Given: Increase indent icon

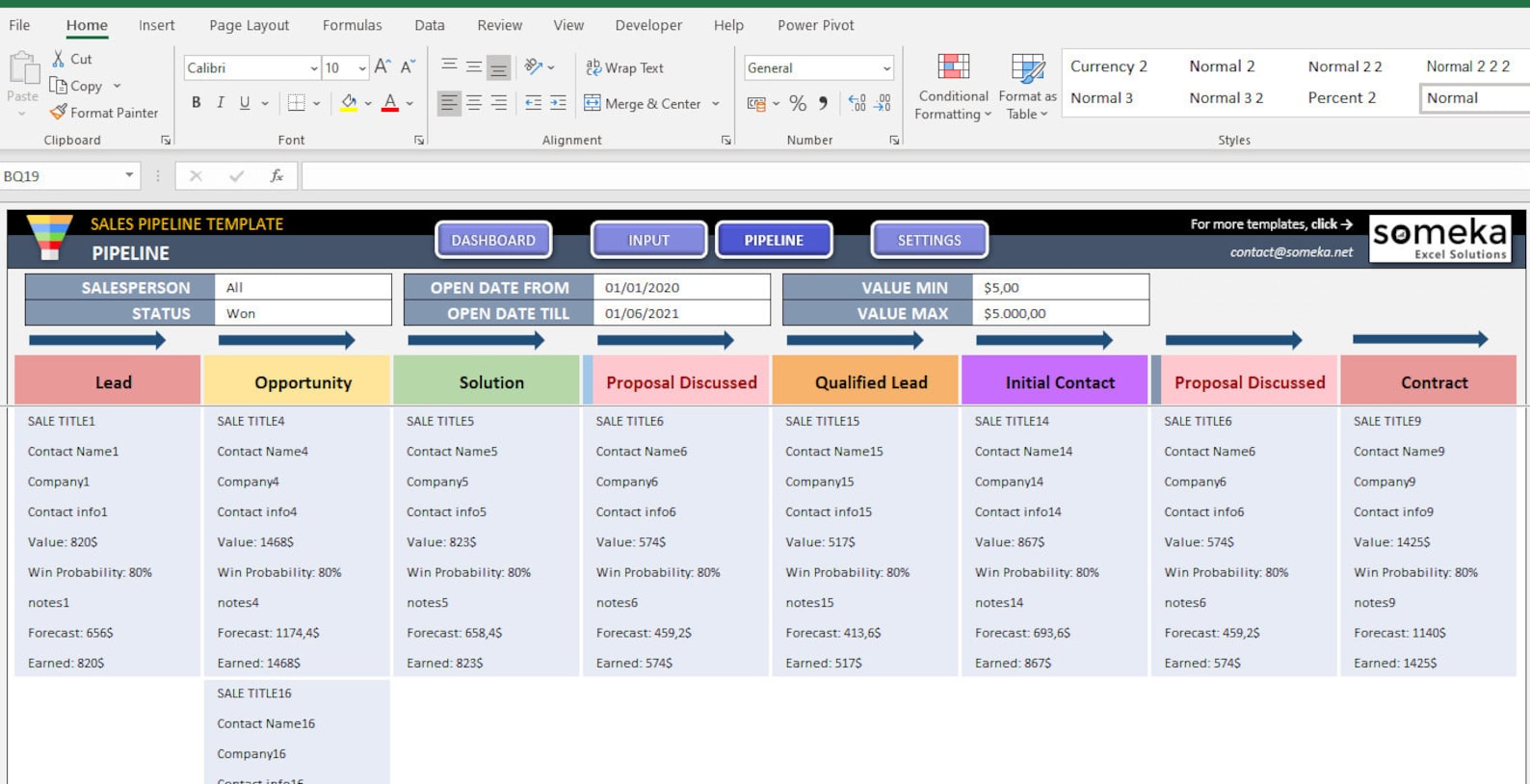Looking at the screenshot, I should click(x=558, y=103).
